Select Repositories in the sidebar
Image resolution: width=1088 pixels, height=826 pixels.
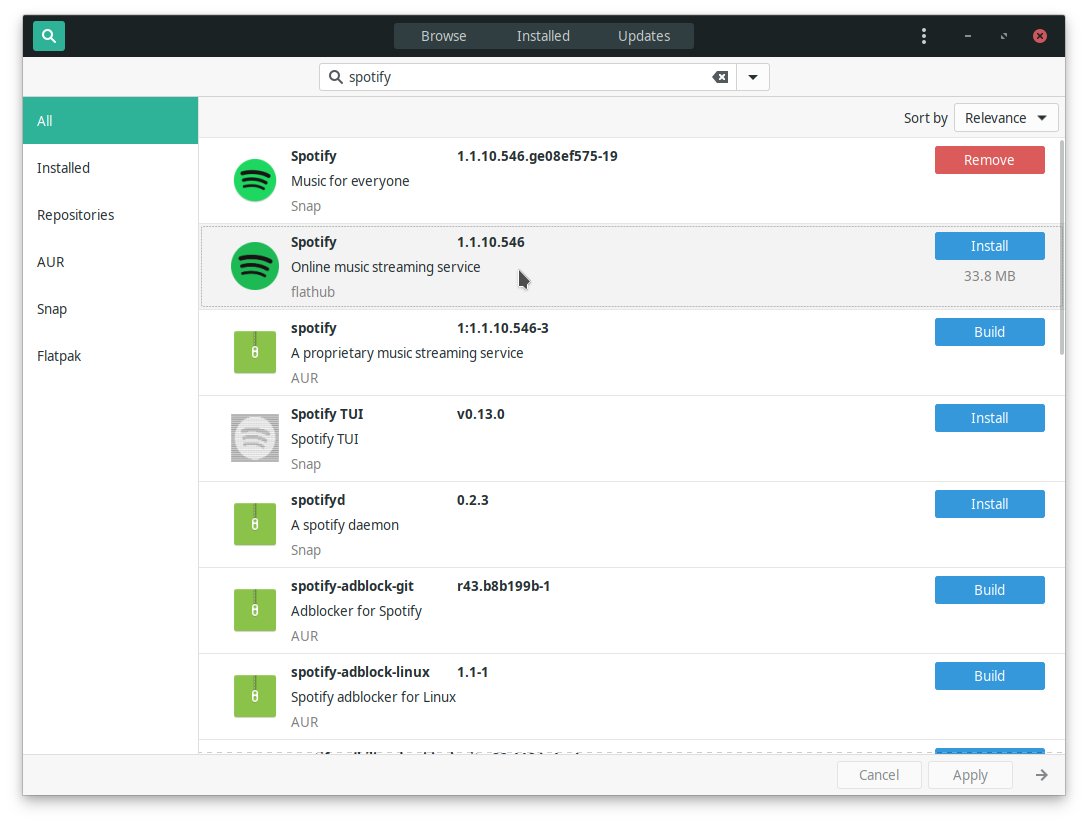pos(110,215)
